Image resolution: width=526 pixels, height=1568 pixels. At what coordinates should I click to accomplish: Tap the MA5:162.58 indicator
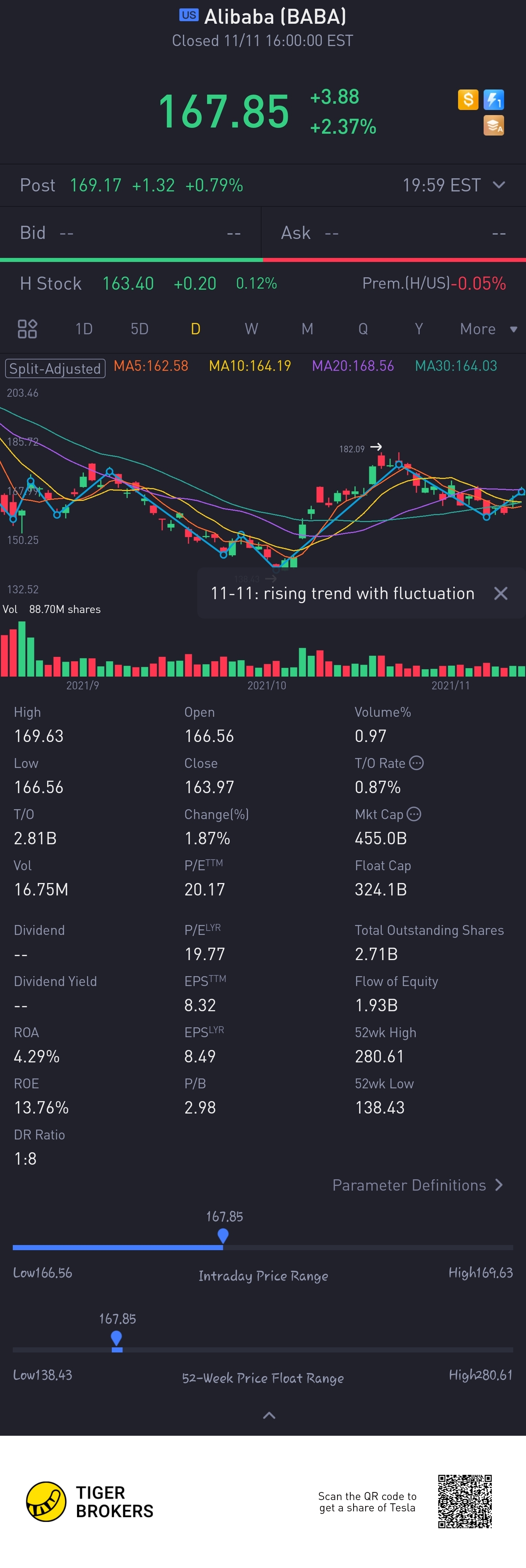151,366
